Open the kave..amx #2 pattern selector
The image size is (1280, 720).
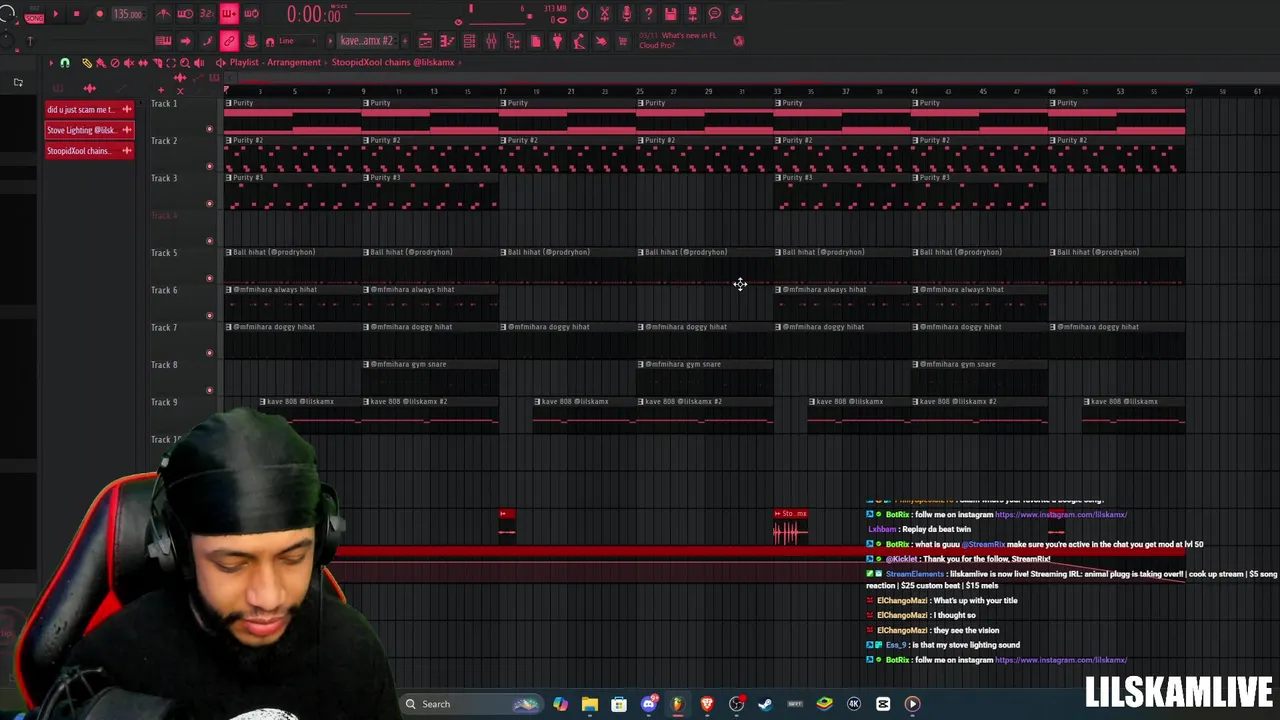point(366,41)
